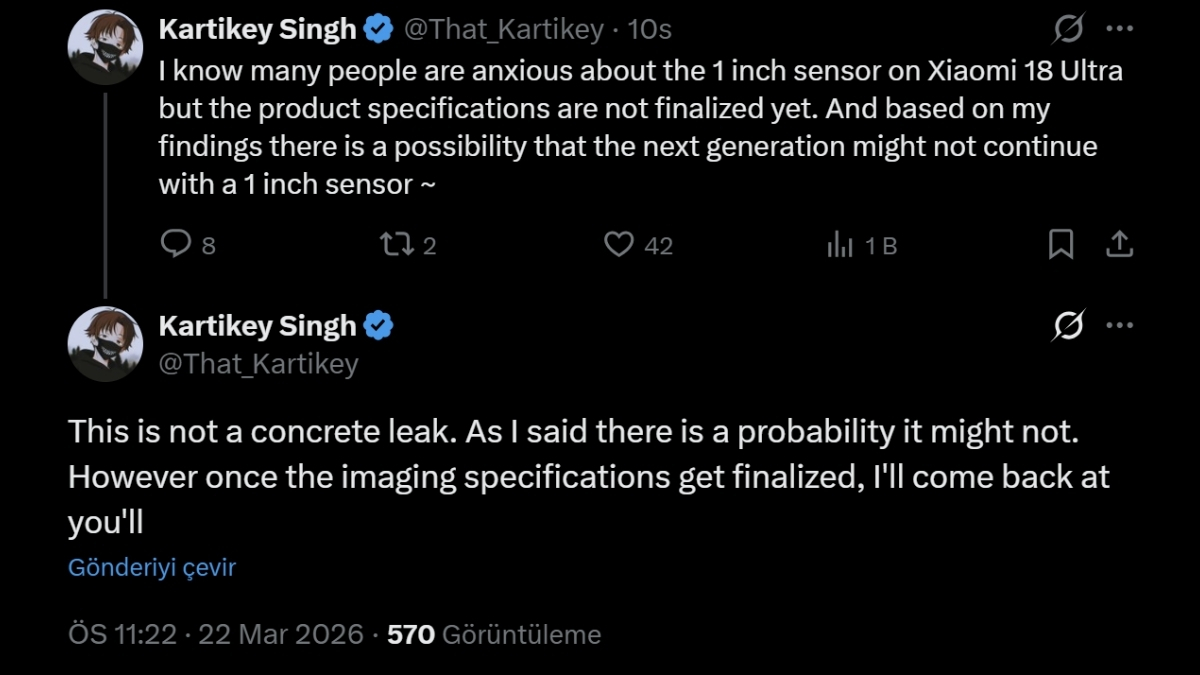The height and width of the screenshot is (675, 1200).
Task: Click Grok icon on the top tweet
Action: pos(1069,31)
